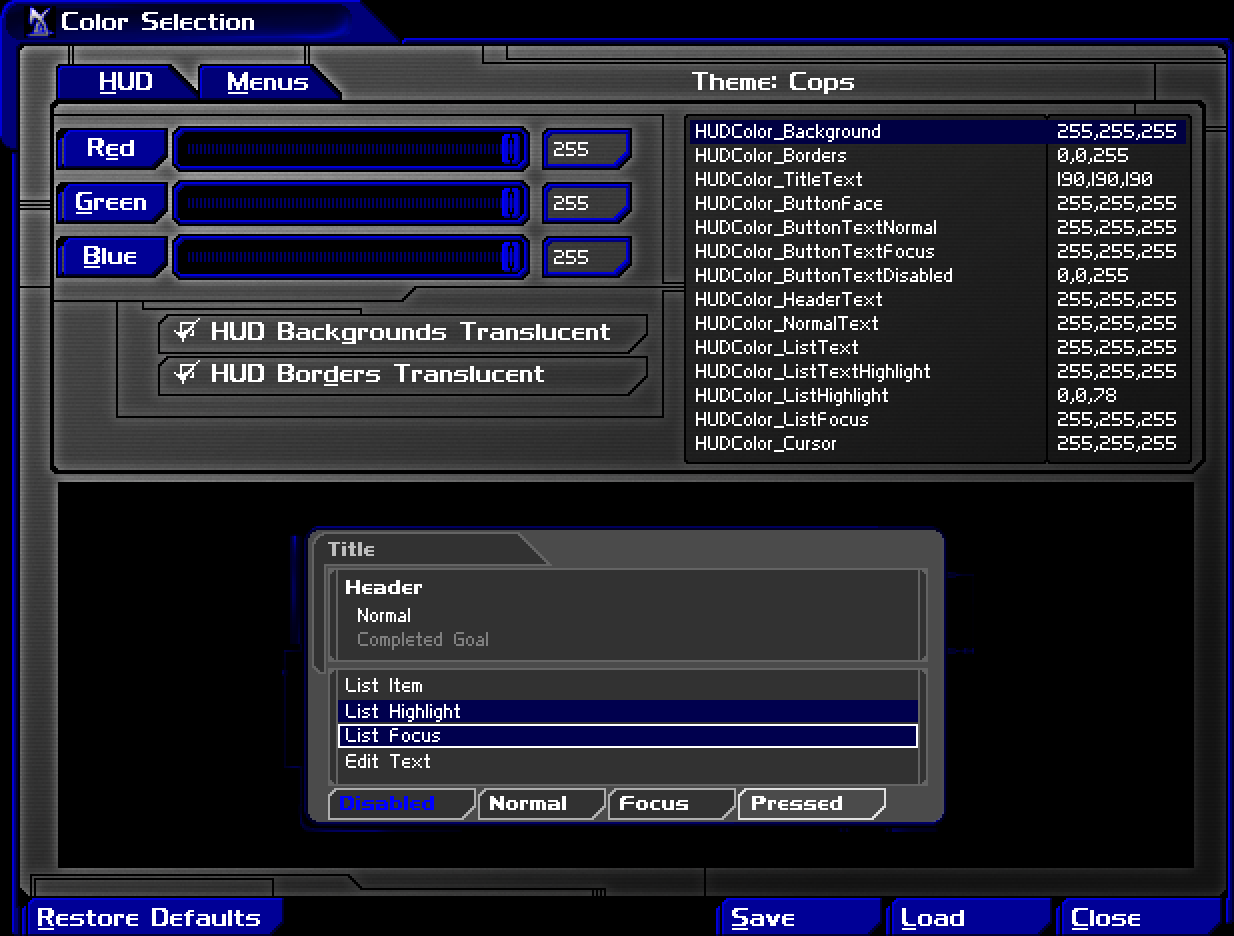The width and height of the screenshot is (1234, 936).
Task: Toggle HUD Borders Translucent checkbox
Action: coord(402,374)
